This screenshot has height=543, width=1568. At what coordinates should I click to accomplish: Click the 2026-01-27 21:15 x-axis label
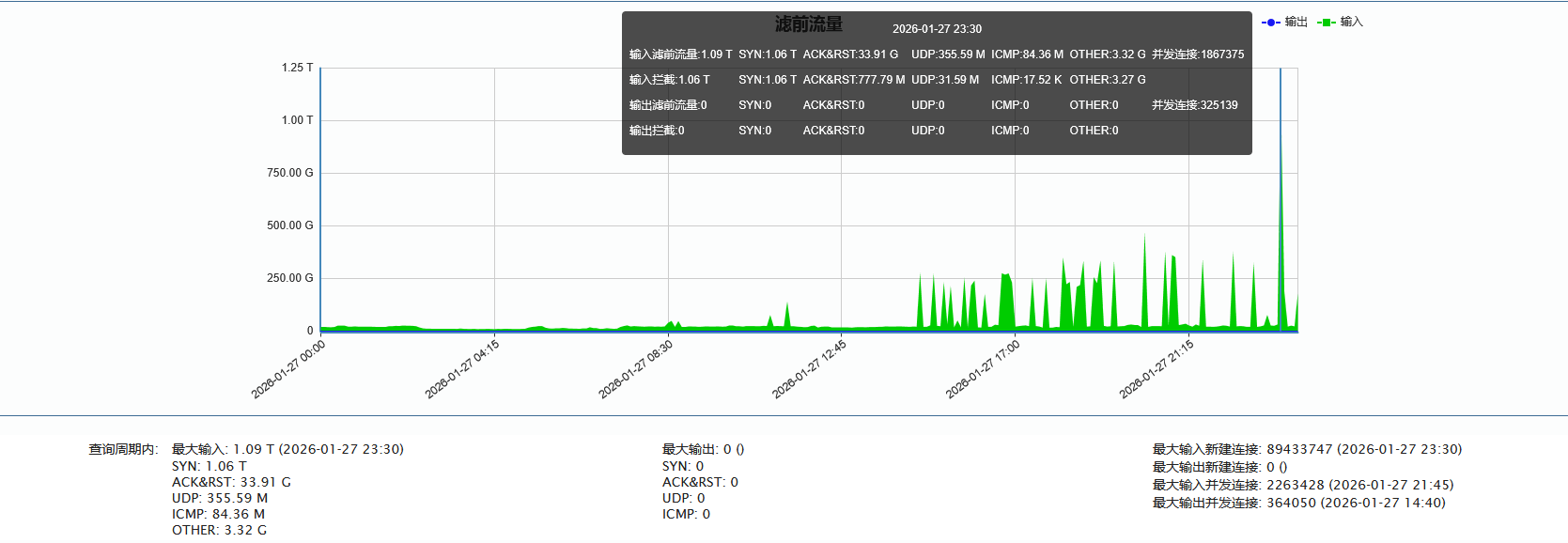click(x=1157, y=369)
